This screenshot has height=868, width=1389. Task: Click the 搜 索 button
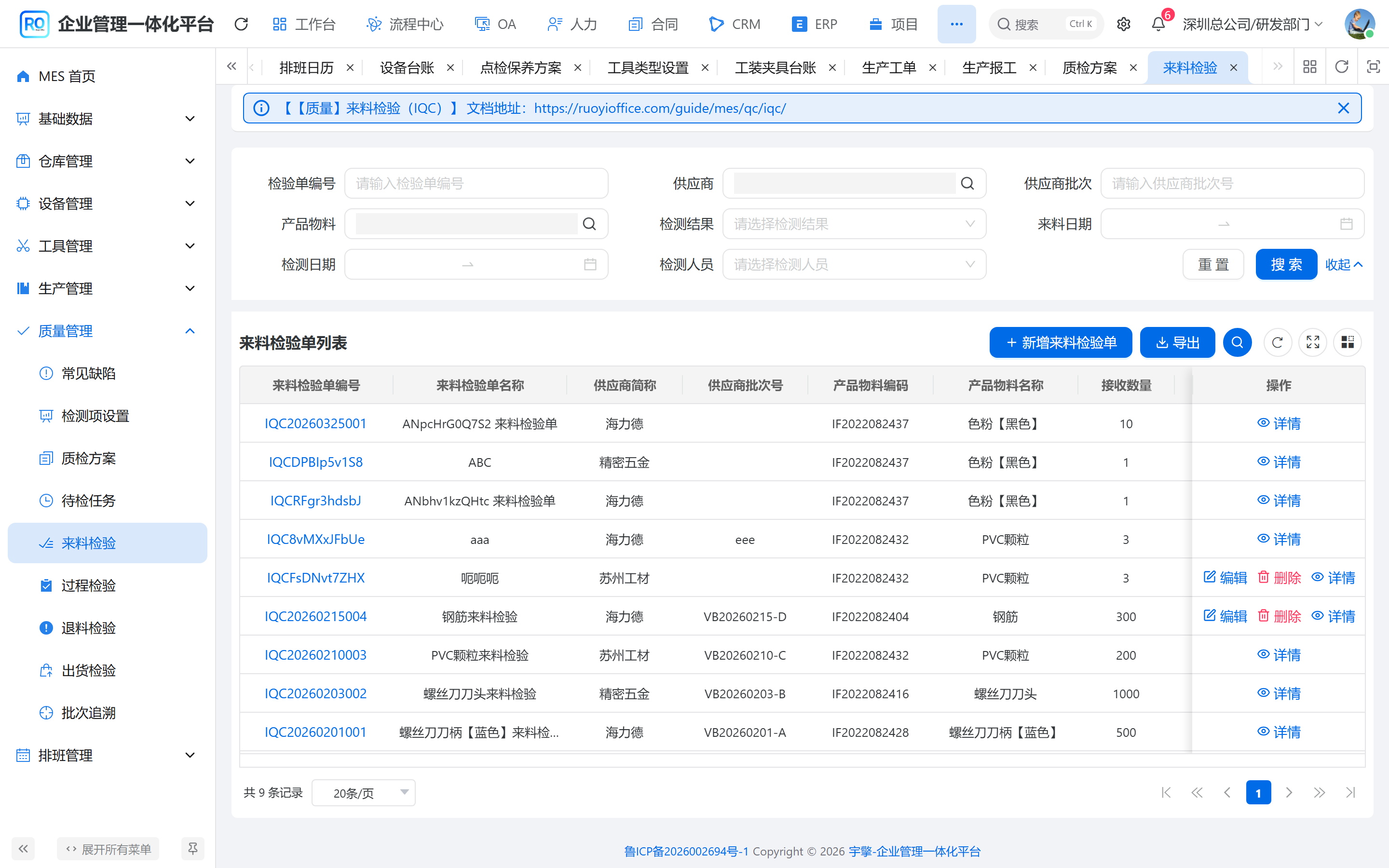[x=1286, y=264]
